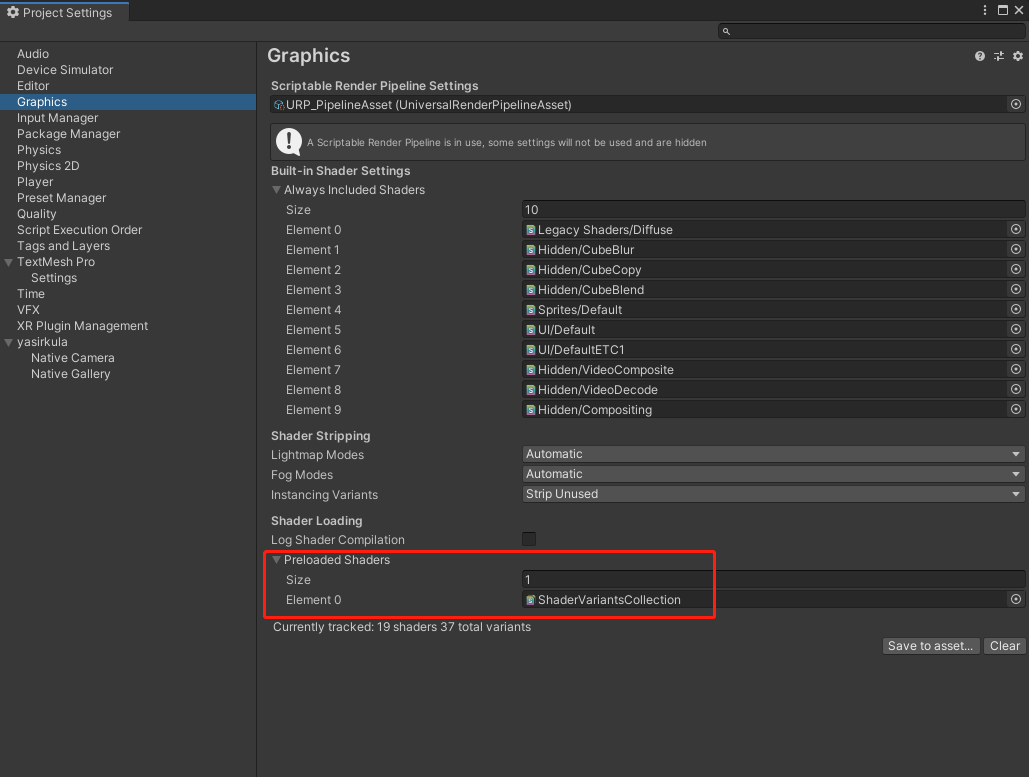This screenshot has height=777, width=1029.
Task: Open VFX settings category
Action: (x=28, y=310)
